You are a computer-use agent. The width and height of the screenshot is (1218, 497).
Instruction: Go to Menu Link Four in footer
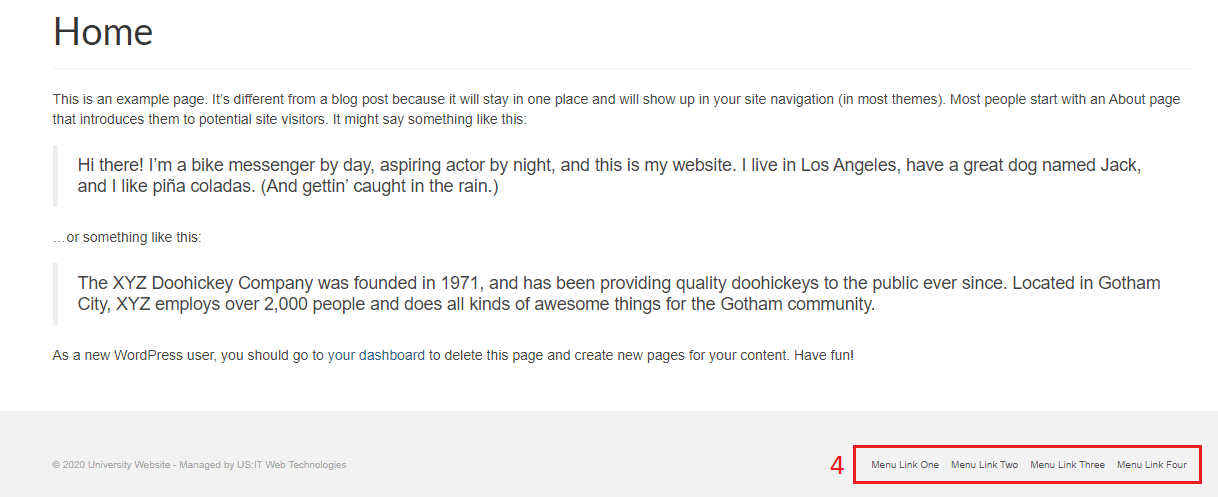[x=1152, y=465]
